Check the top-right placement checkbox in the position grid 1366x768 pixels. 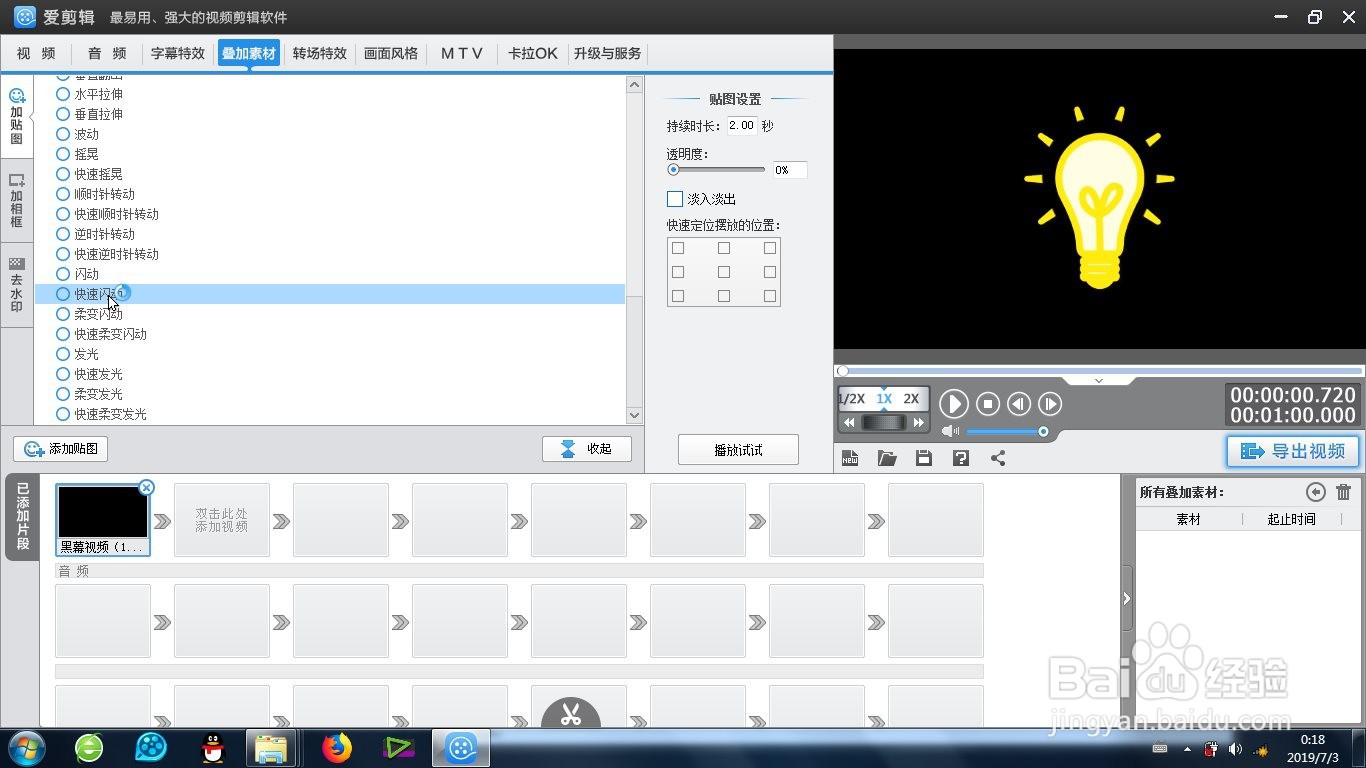point(769,247)
